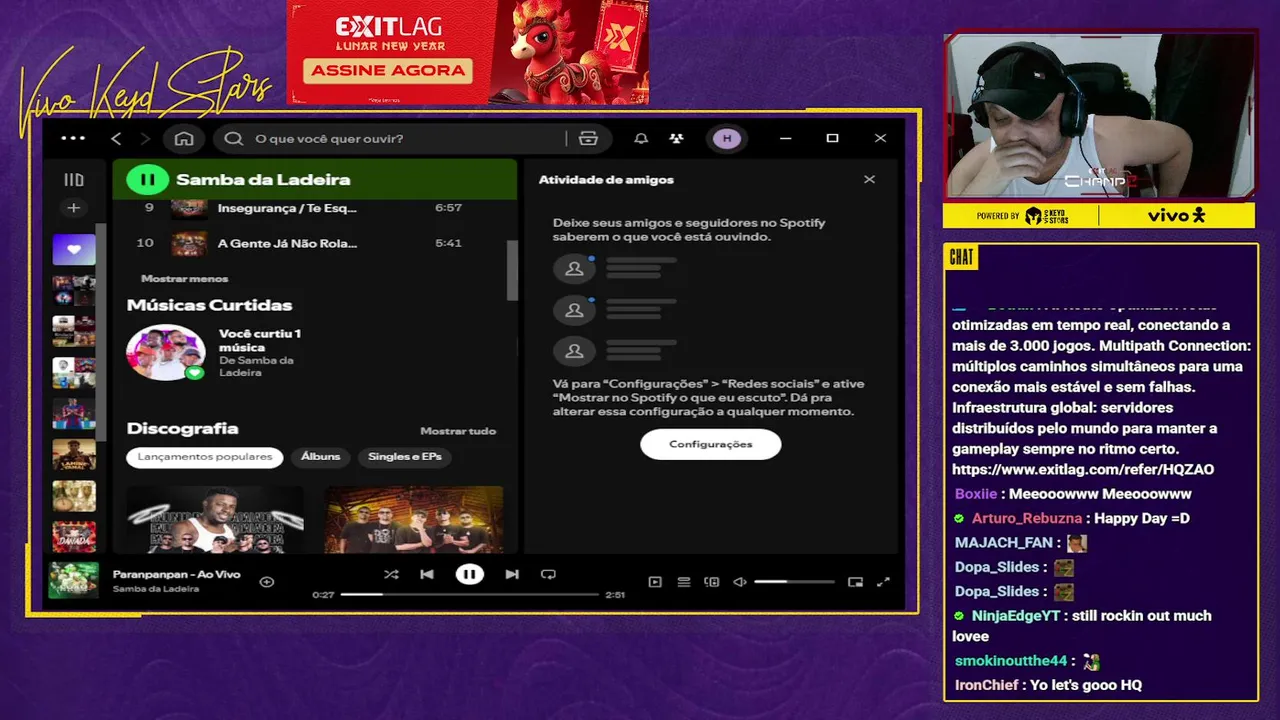This screenshot has height=720, width=1280.
Task: Open the ExitLag 'Assine Agora' banner
Action: click(388, 70)
